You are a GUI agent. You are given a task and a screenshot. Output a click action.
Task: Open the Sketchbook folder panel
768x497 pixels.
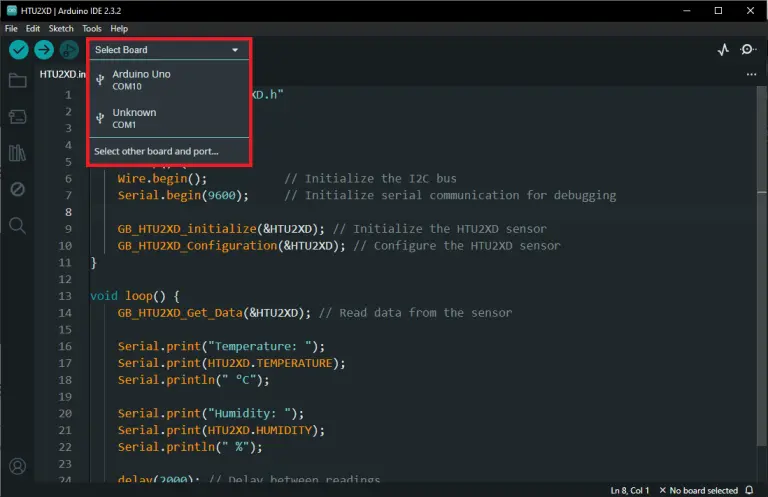click(x=18, y=80)
